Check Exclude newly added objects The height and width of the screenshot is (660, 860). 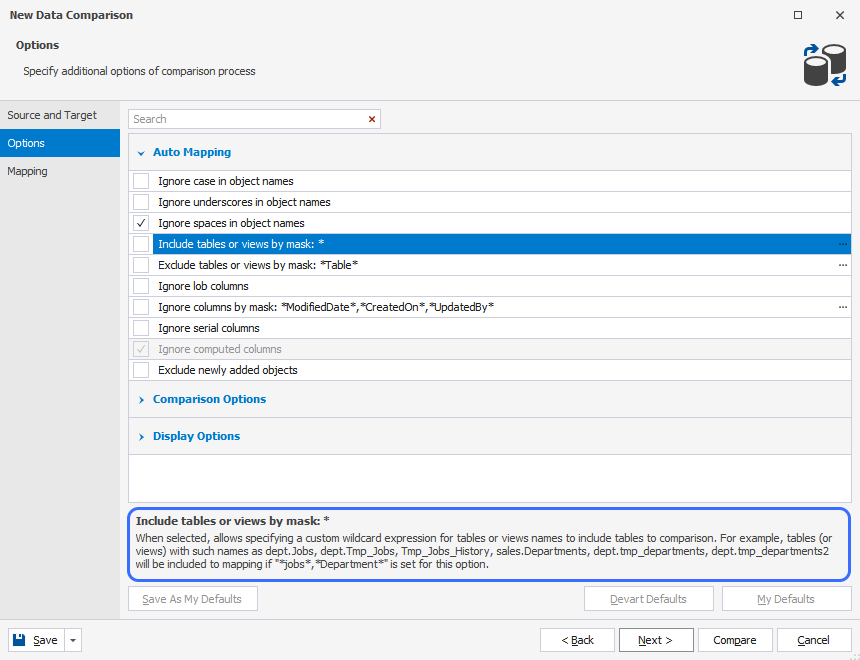140,370
